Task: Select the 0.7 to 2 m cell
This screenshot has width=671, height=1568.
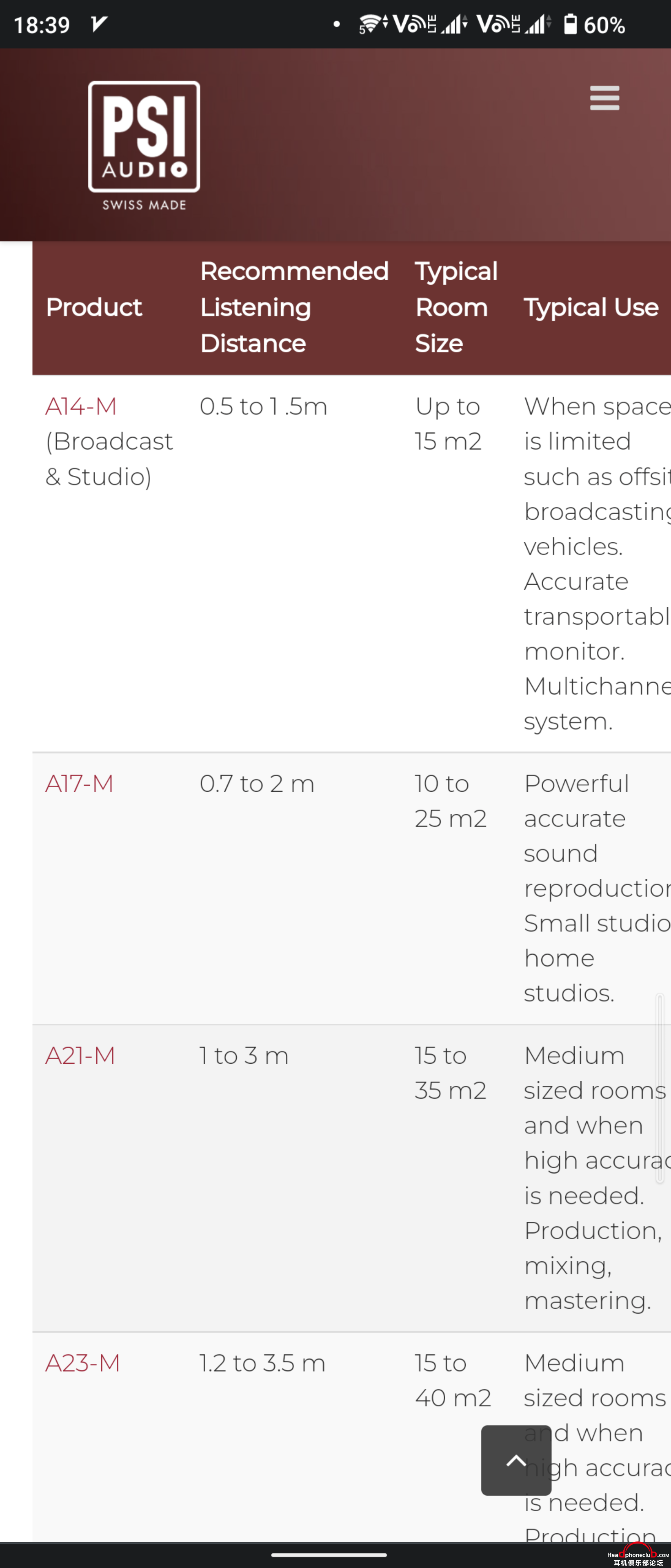Action: (x=257, y=784)
